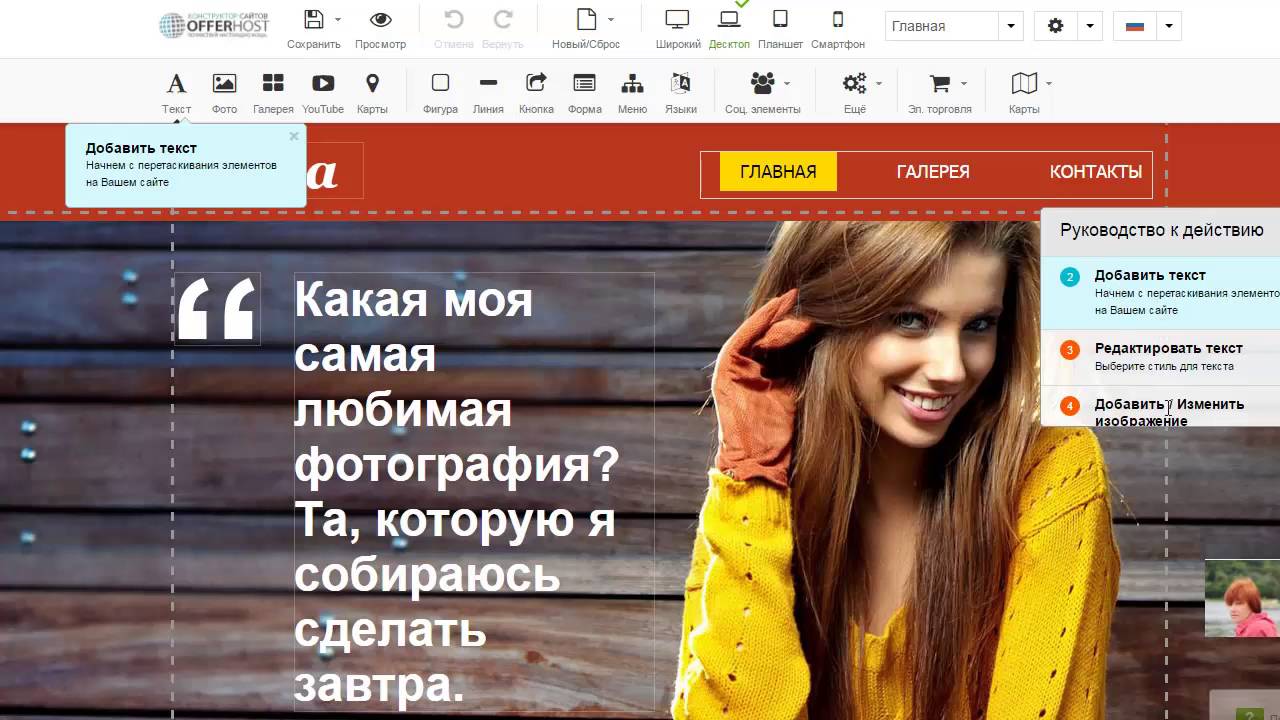1280x720 pixels.
Task: Expand the folded map Карты dropdown arrow
Action: point(1049,84)
